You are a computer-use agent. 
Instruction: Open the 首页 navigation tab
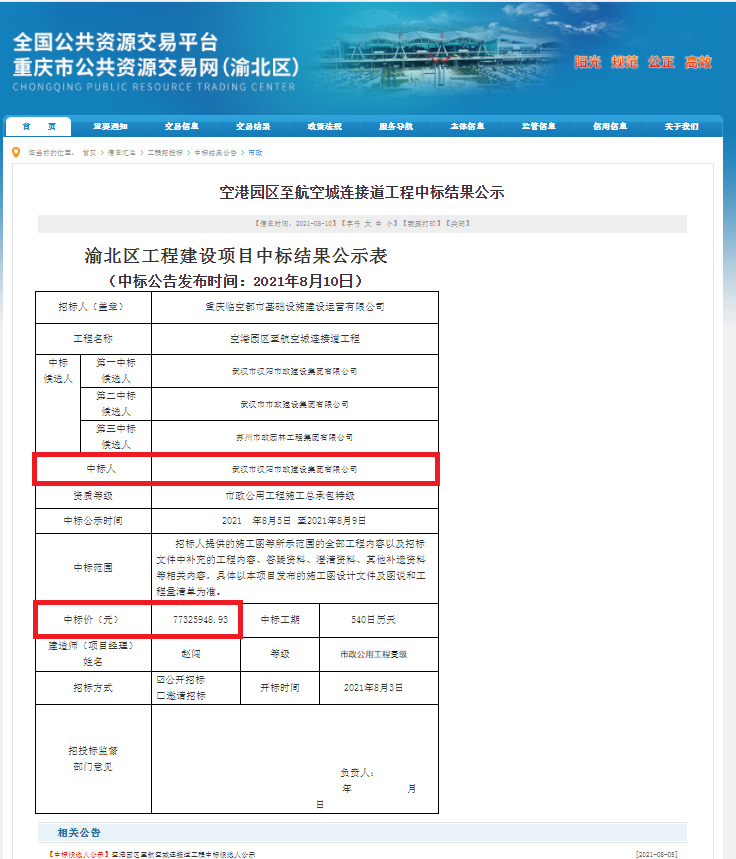[39, 127]
